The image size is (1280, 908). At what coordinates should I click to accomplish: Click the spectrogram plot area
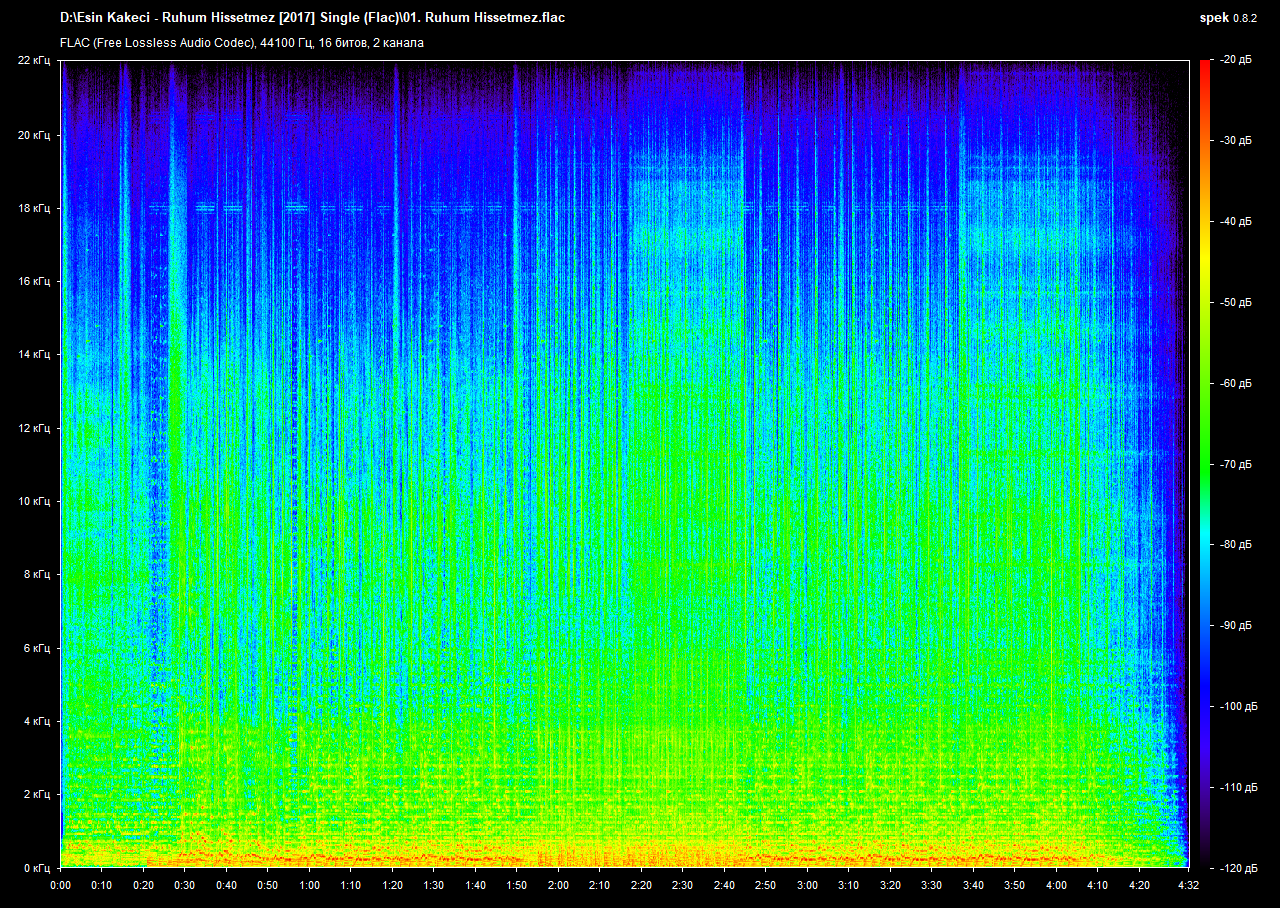click(x=624, y=464)
